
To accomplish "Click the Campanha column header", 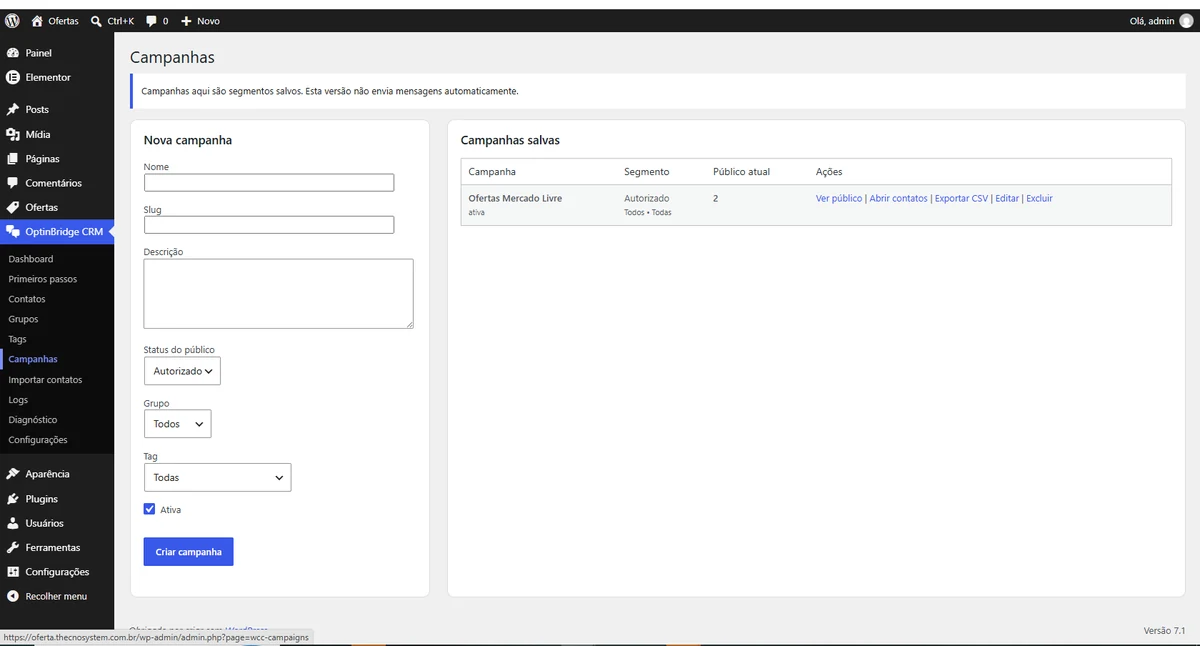I will [x=492, y=172].
